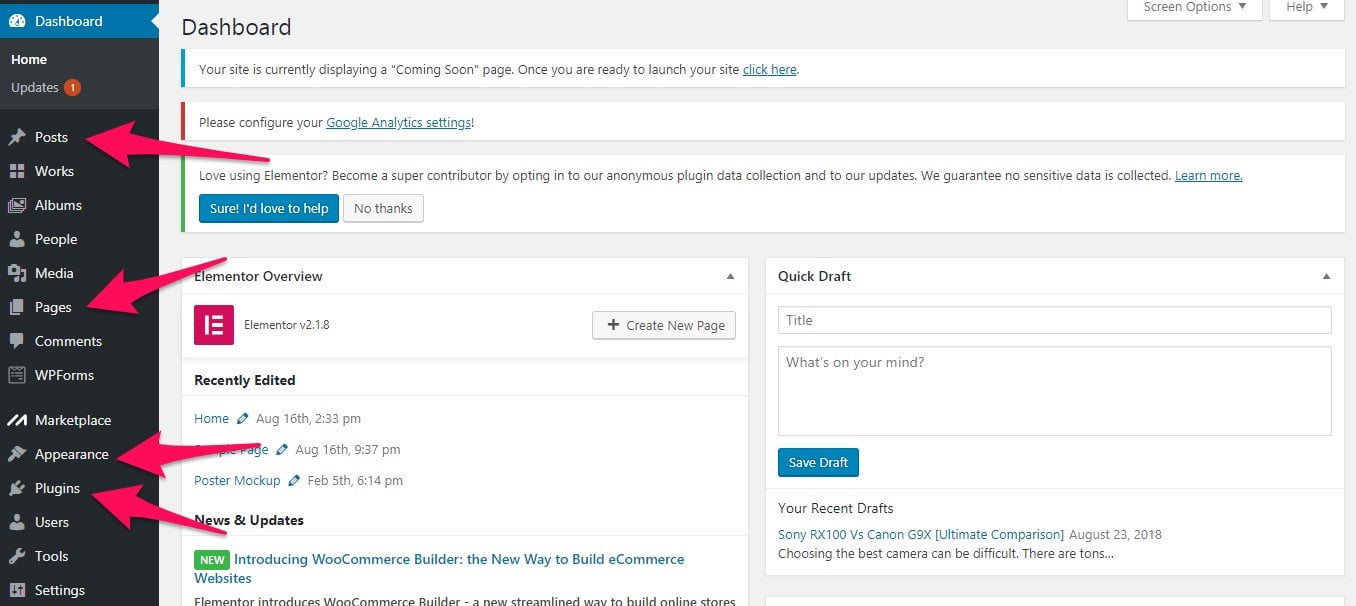Image resolution: width=1356 pixels, height=606 pixels.
Task: Click the Tools wrench icon
Action: (17, 556)
